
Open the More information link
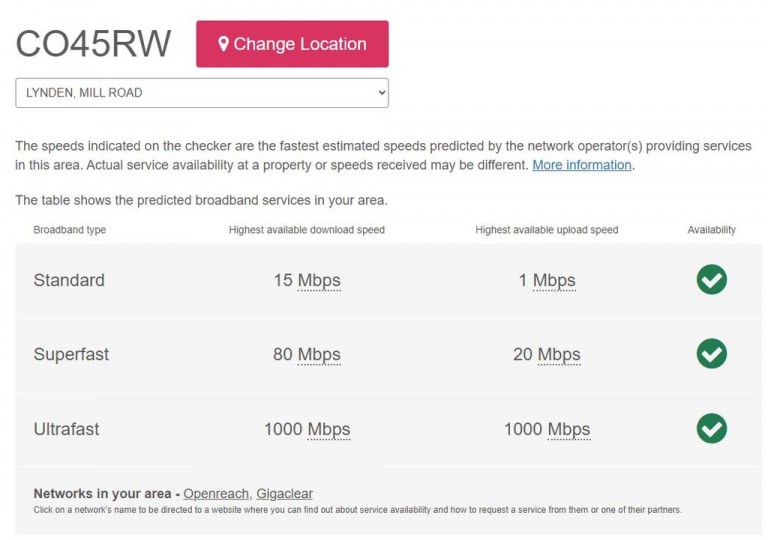click(582, 165)
